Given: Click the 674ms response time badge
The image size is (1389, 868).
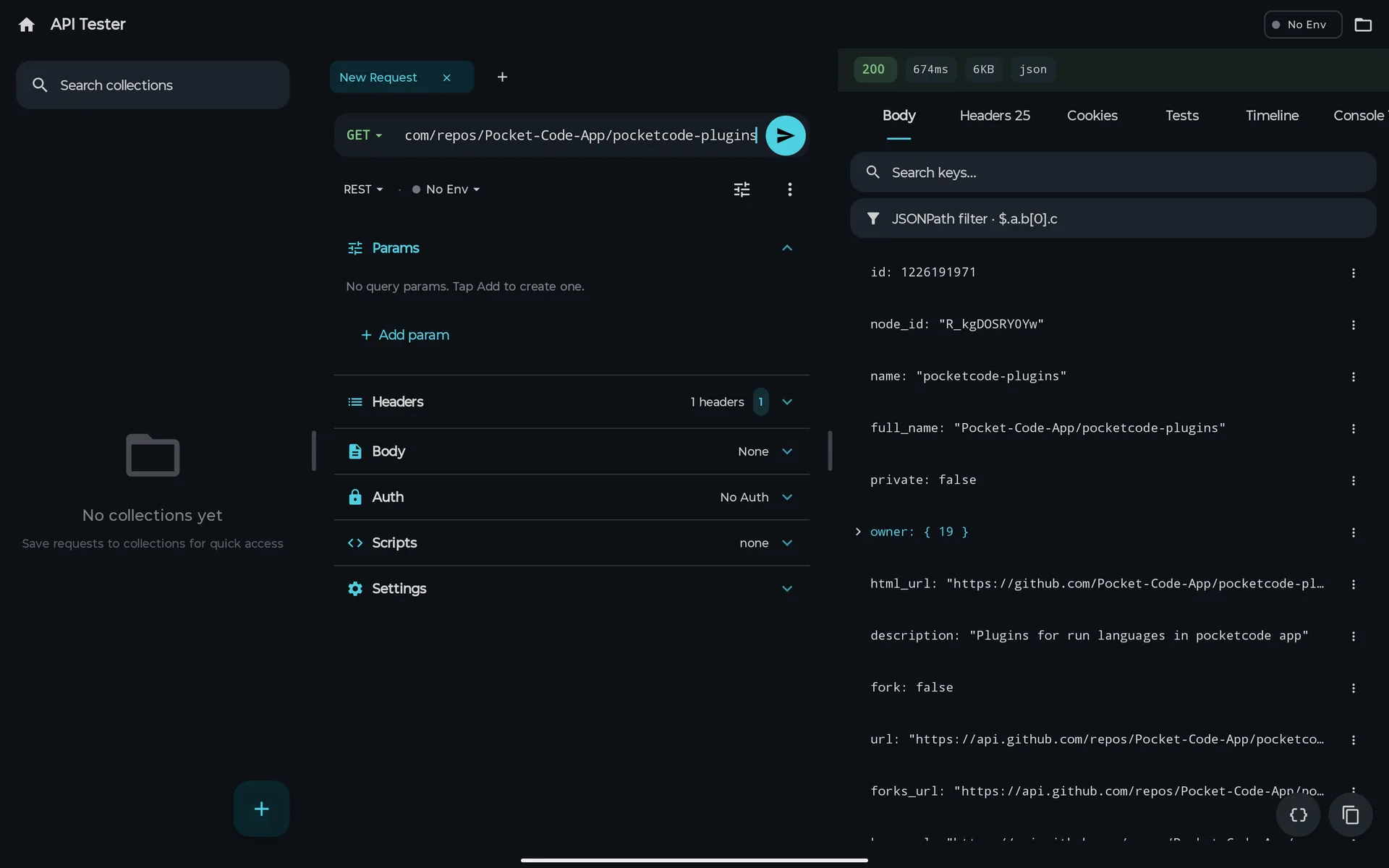Looking at the screenshot, I should 930,69.
